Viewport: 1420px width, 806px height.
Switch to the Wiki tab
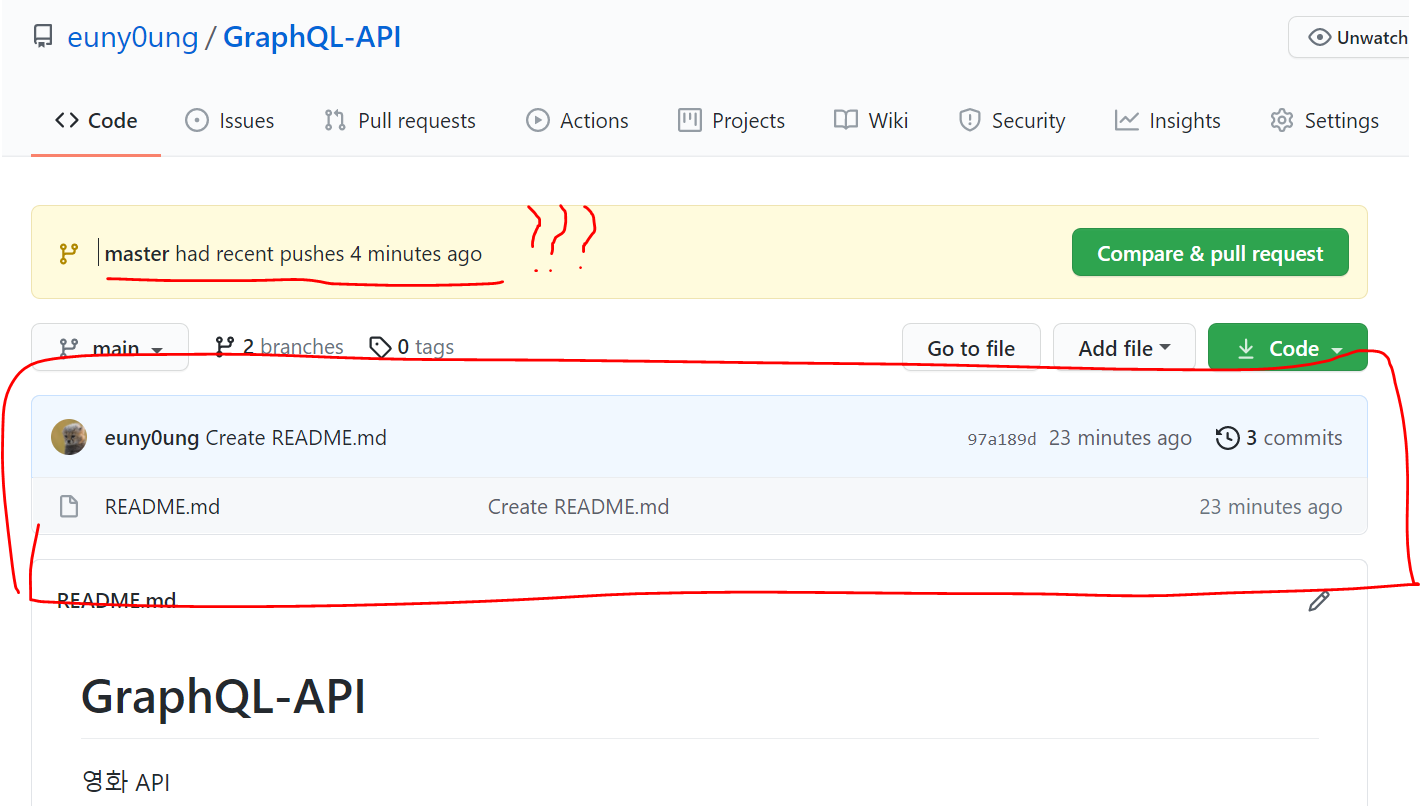coord(871,121)
